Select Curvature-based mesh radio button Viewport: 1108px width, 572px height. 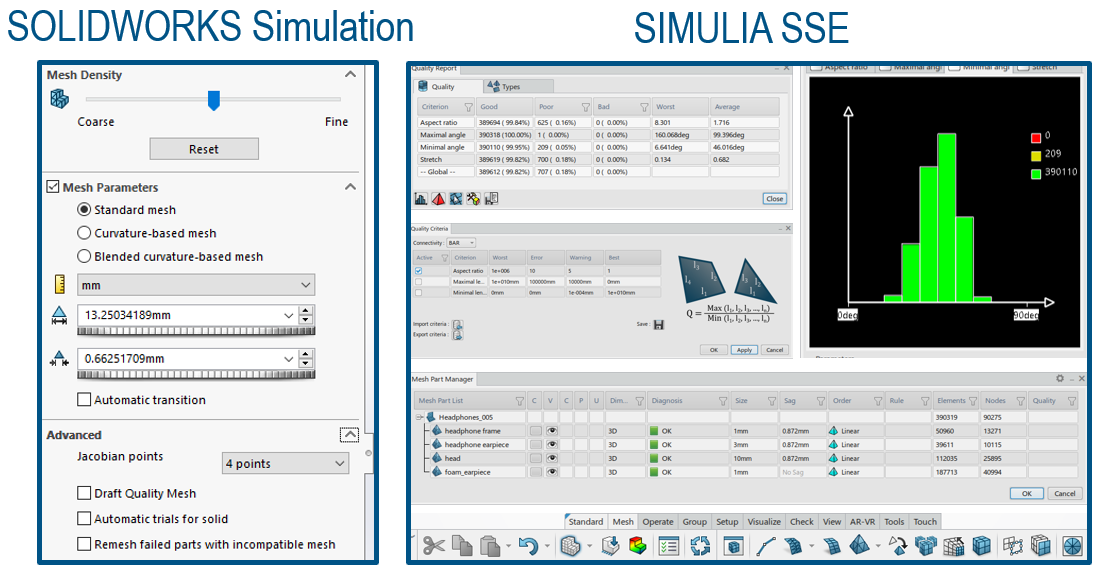(x=84, y=233)
